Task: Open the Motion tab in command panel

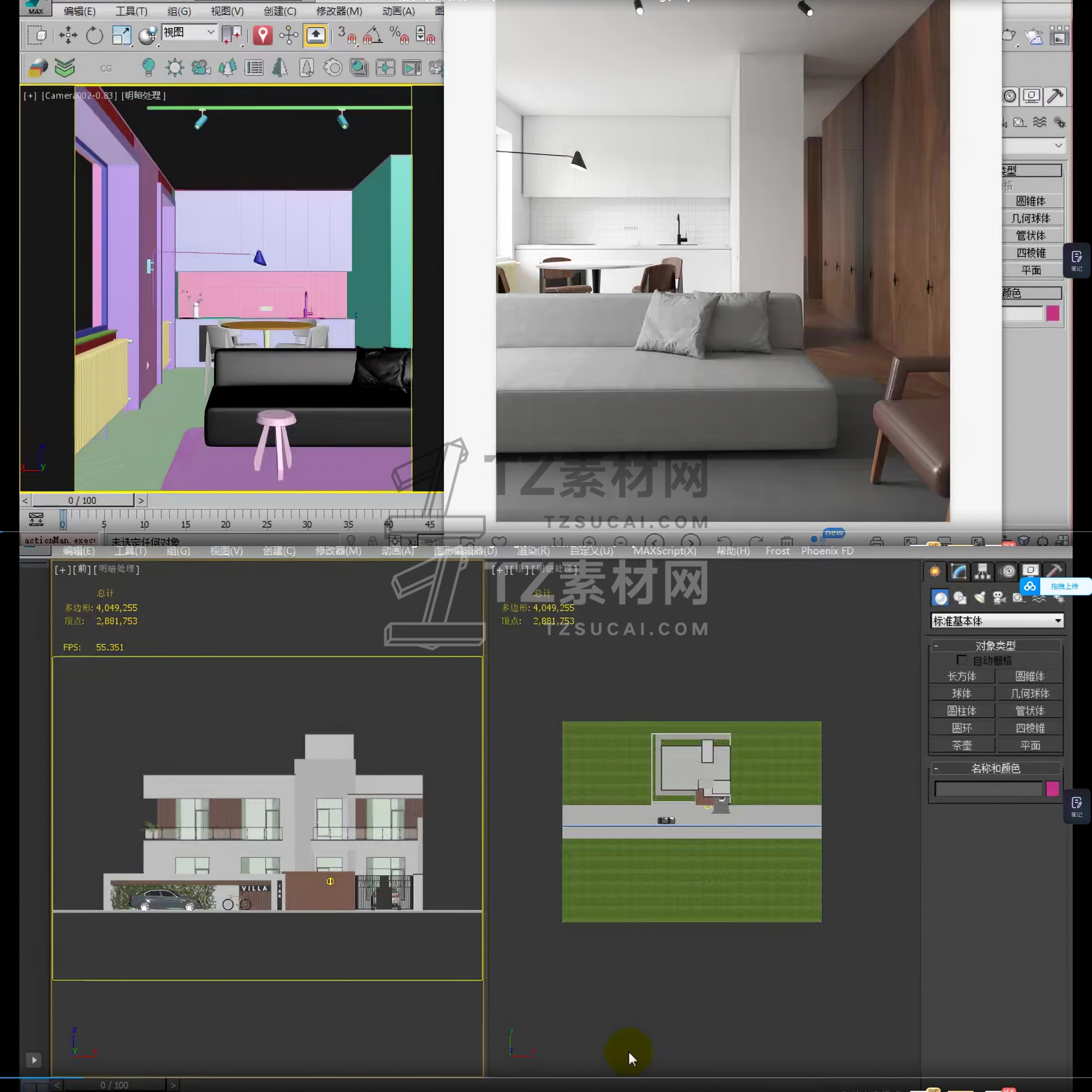Action: tap(1007, 571)
